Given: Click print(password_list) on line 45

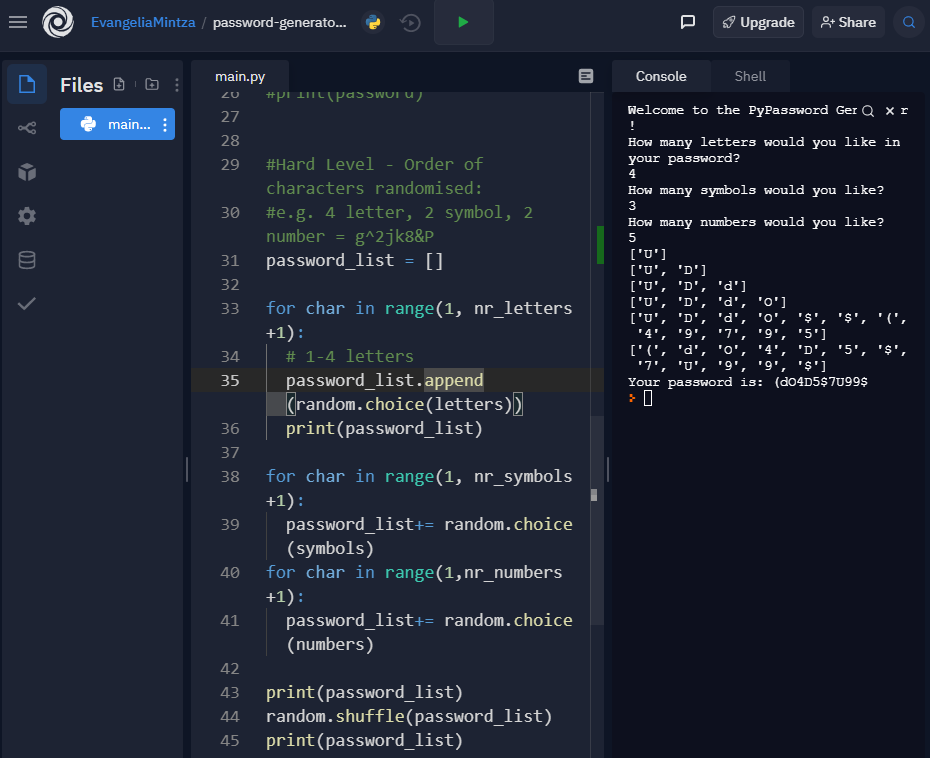Looking at the screenshot, I should [364, 741].
